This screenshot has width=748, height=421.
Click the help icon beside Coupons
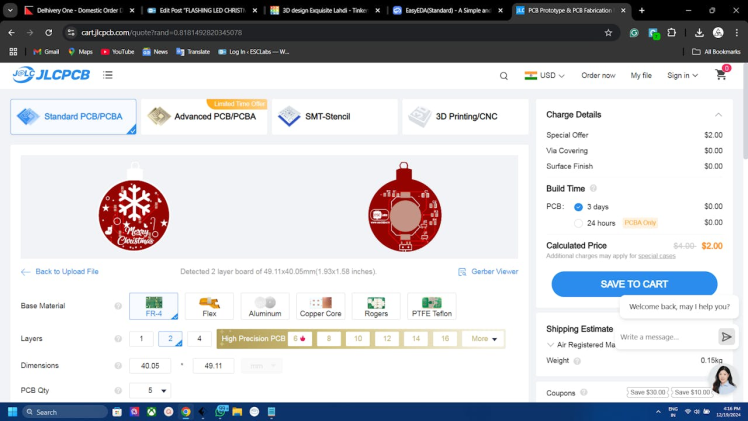583,392
